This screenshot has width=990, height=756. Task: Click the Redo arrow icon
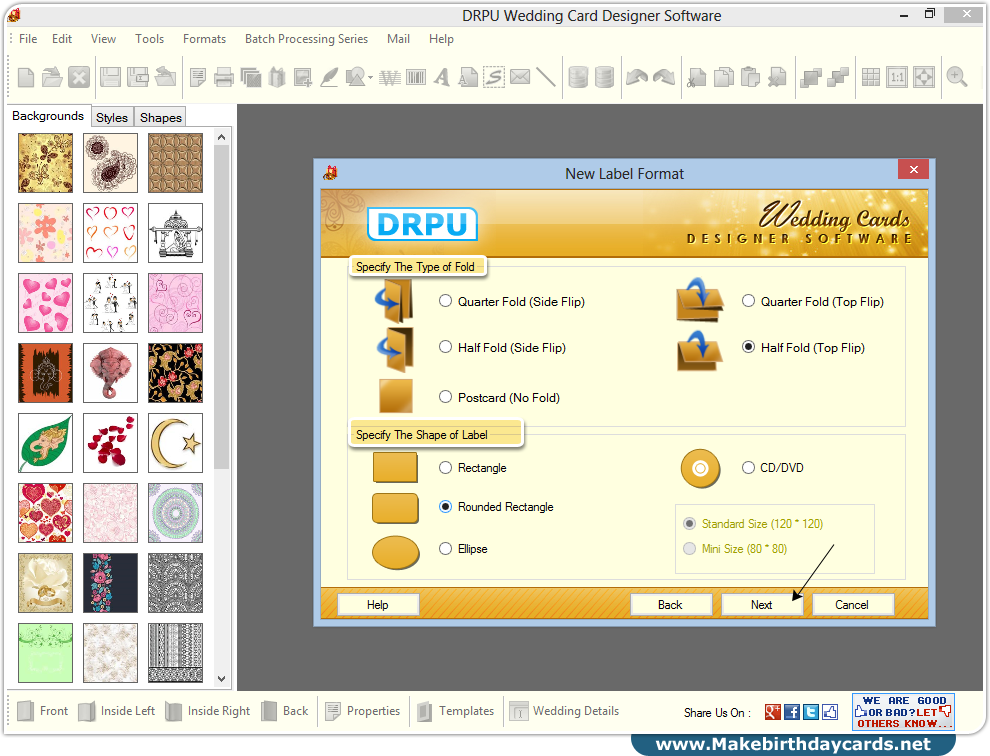coord(663,77)
